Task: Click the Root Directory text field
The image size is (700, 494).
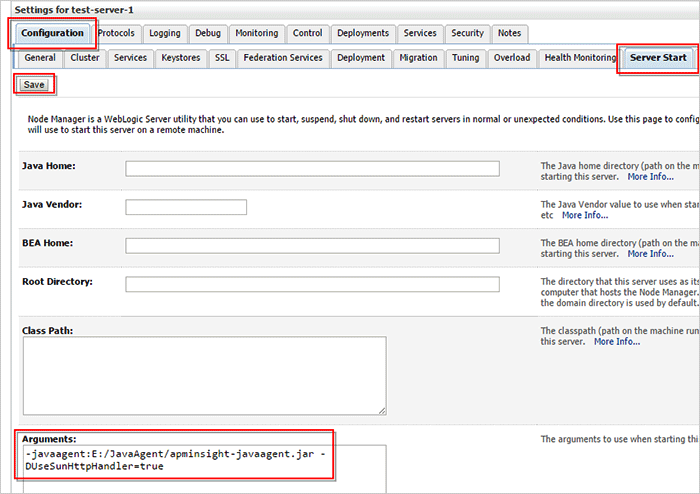Action: 312,284
